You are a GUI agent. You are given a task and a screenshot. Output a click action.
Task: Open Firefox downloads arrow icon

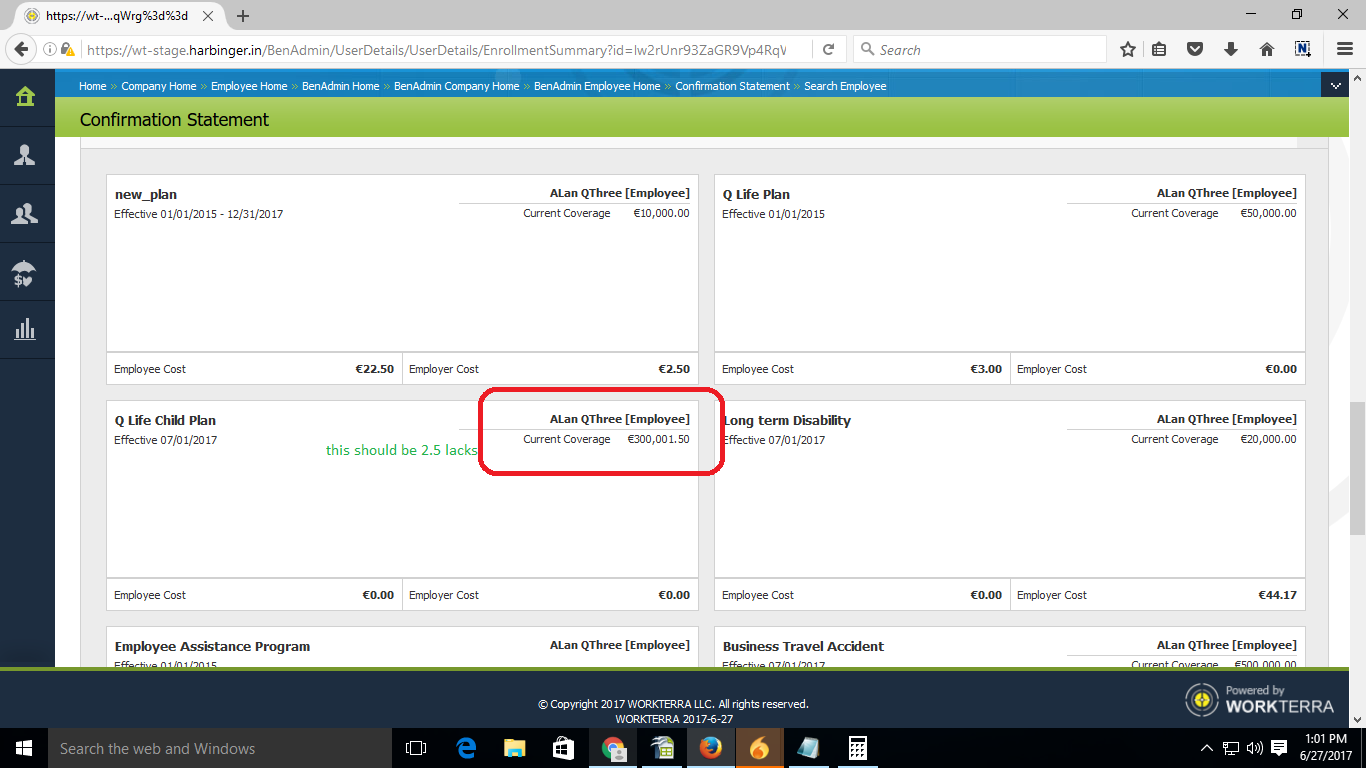click(x=1230, y=50)
